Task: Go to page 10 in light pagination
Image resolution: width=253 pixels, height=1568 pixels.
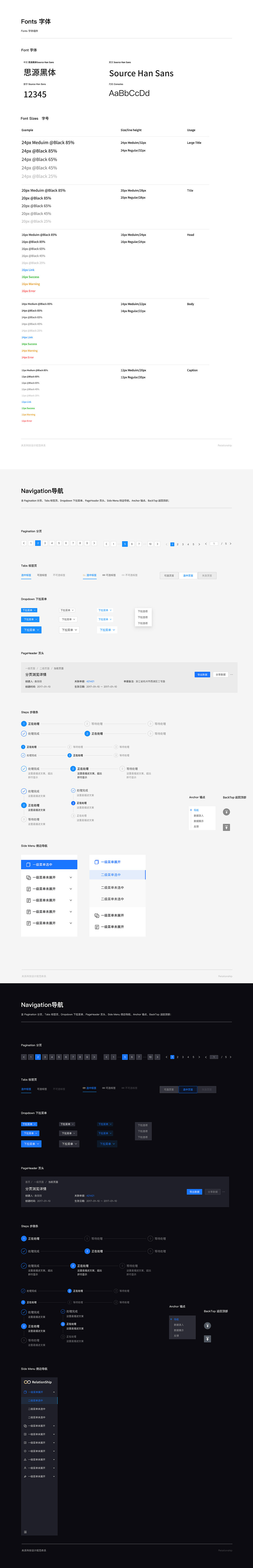Action: [x=150, y=544]
